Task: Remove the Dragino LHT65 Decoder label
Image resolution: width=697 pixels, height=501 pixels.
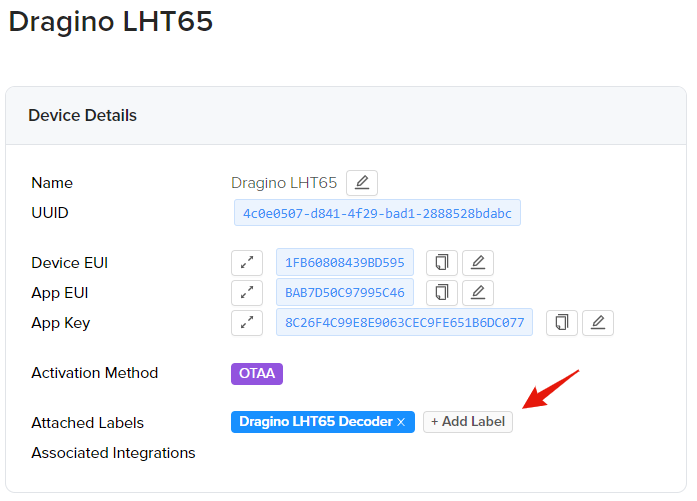Action: tap(401, 423)
